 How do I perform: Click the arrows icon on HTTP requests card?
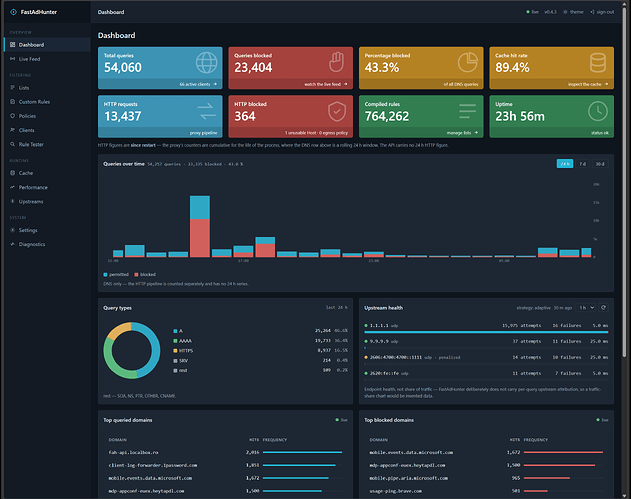pyautogui.click(x=207, y=111)
